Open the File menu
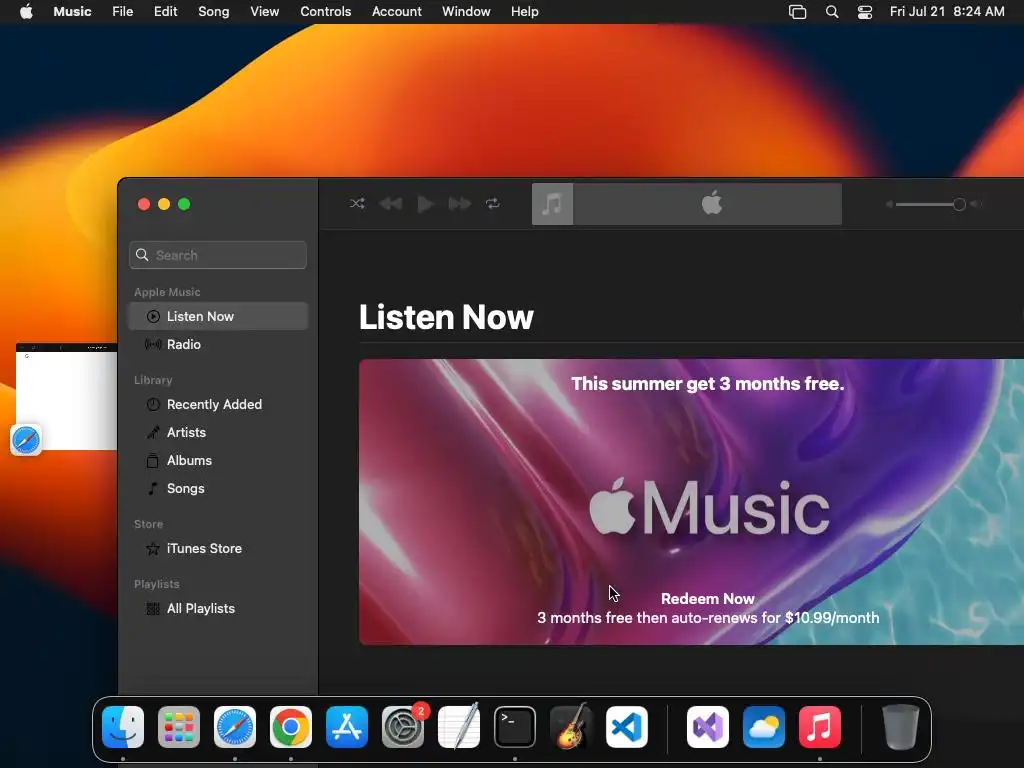1024x768 pixels. (122, 11)
